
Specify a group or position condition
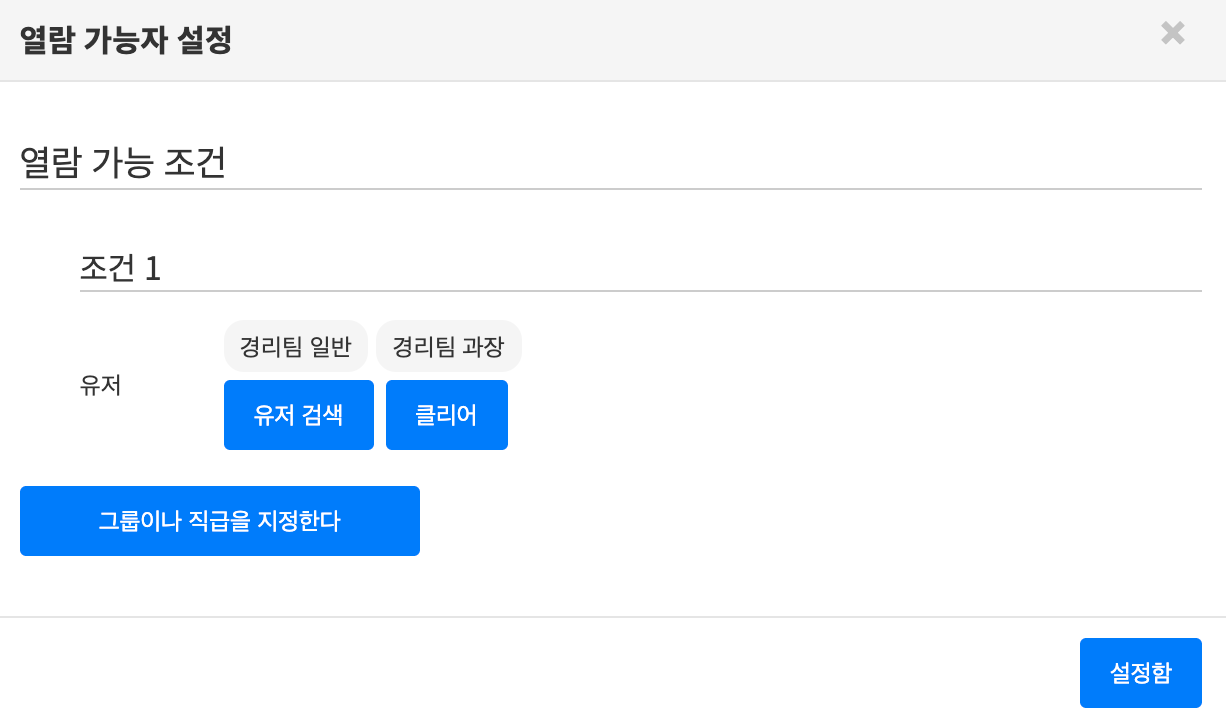(x=219, y=521)
